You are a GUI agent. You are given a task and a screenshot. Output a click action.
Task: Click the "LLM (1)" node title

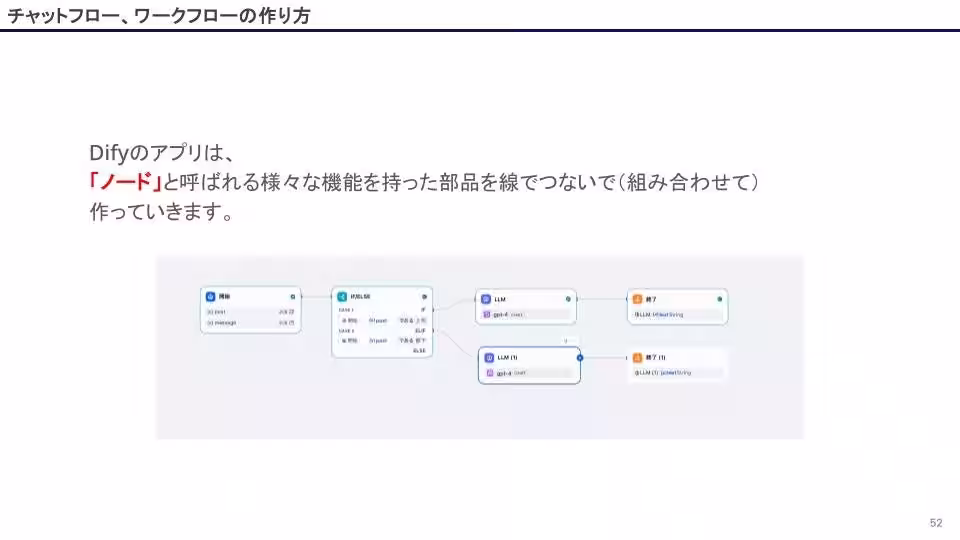pos(508,358)
